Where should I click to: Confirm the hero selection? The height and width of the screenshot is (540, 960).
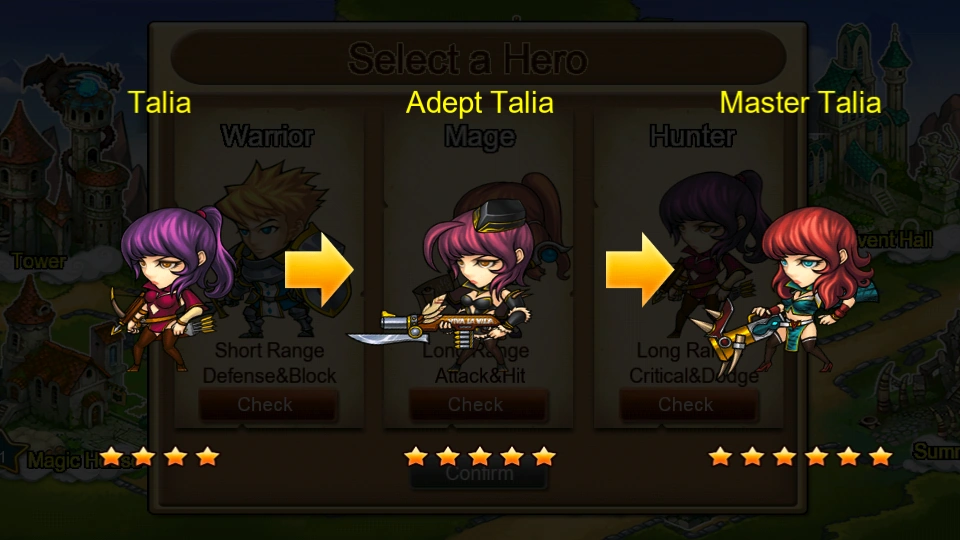pos(479,474)
